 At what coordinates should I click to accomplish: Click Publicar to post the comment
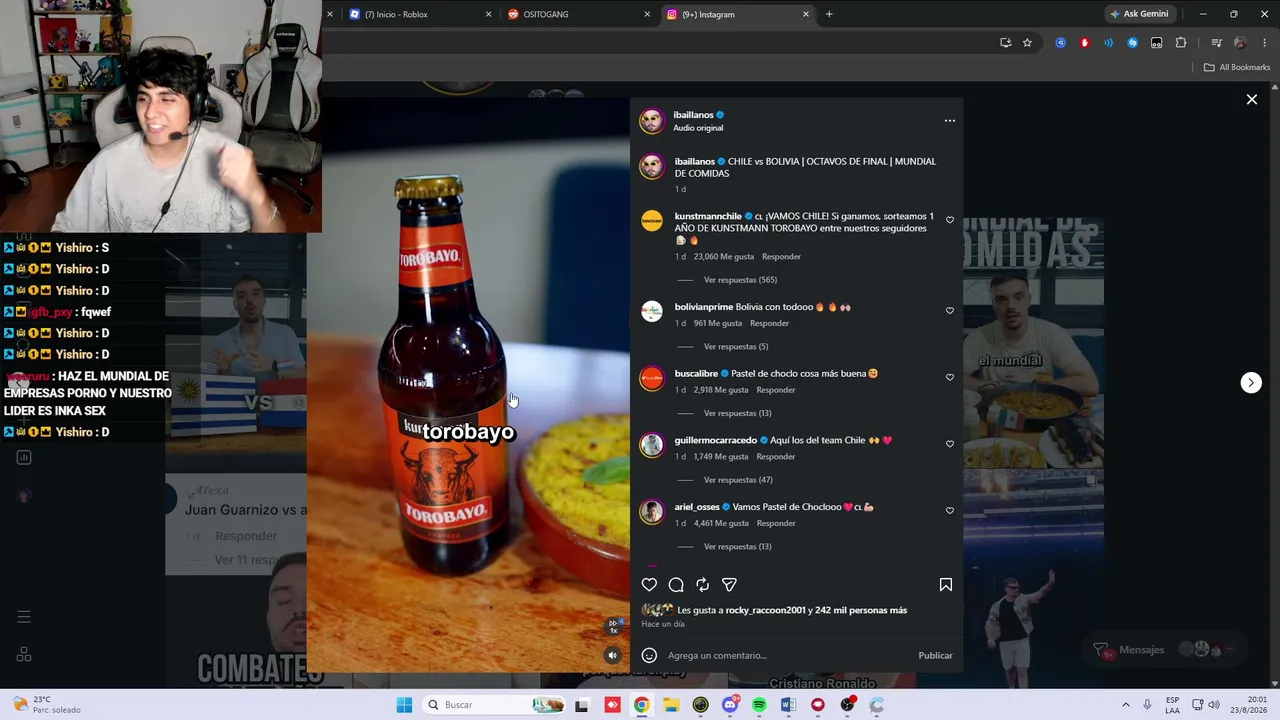pyautogui.click(x=935, y=656)
